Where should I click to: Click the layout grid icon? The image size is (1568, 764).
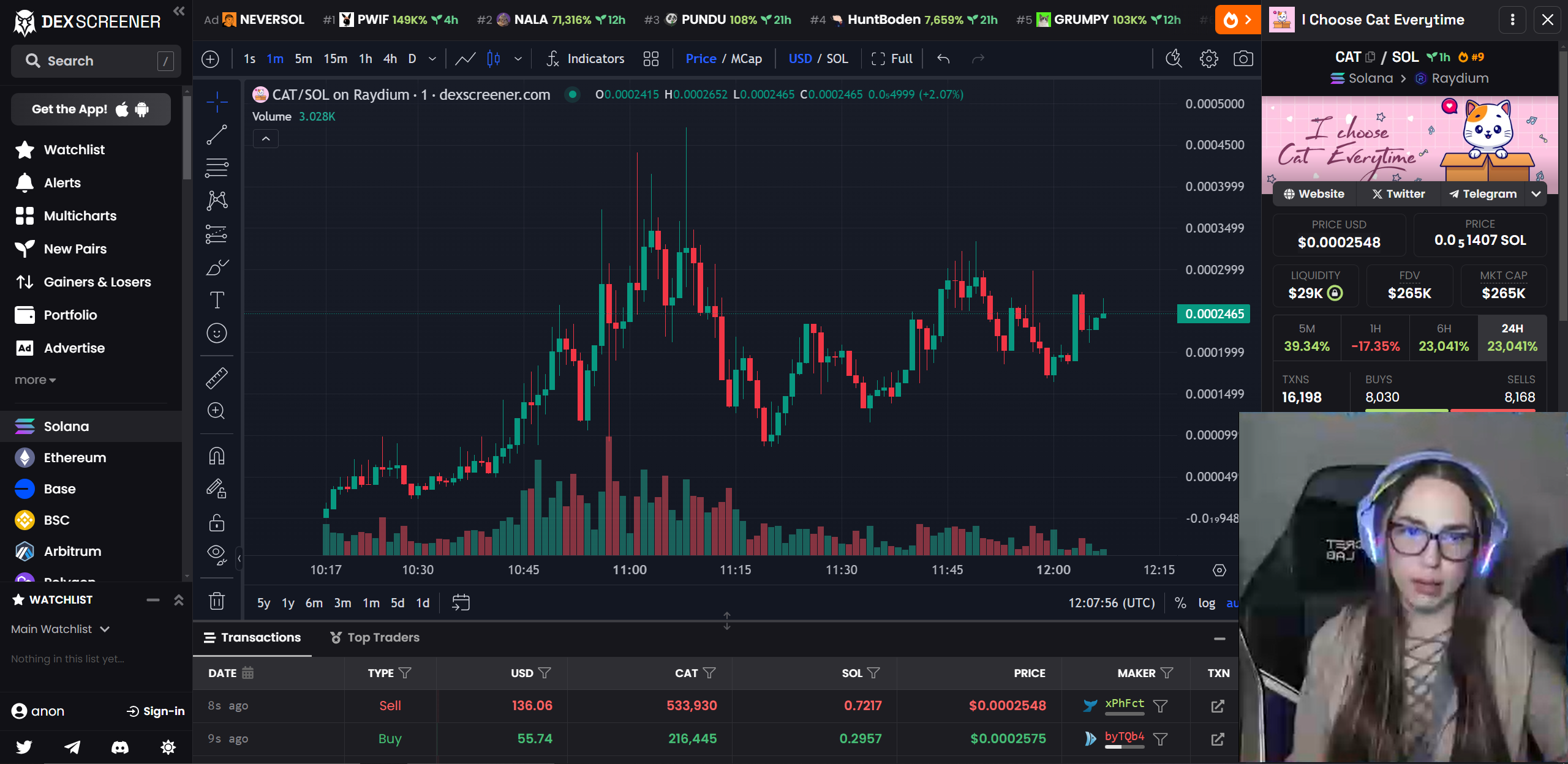pyautogui.click(x=650, y=59)
